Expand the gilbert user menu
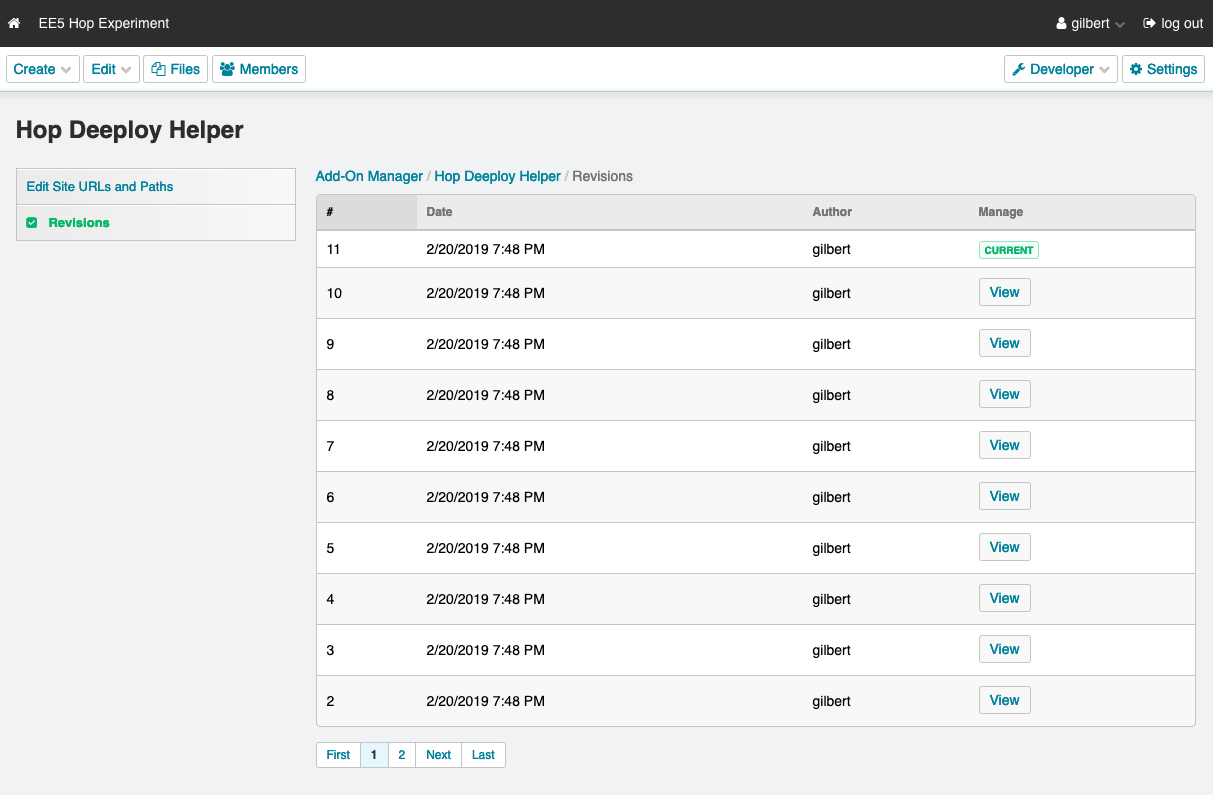Screen dimensions: 1213x795 pos(1091,23)
